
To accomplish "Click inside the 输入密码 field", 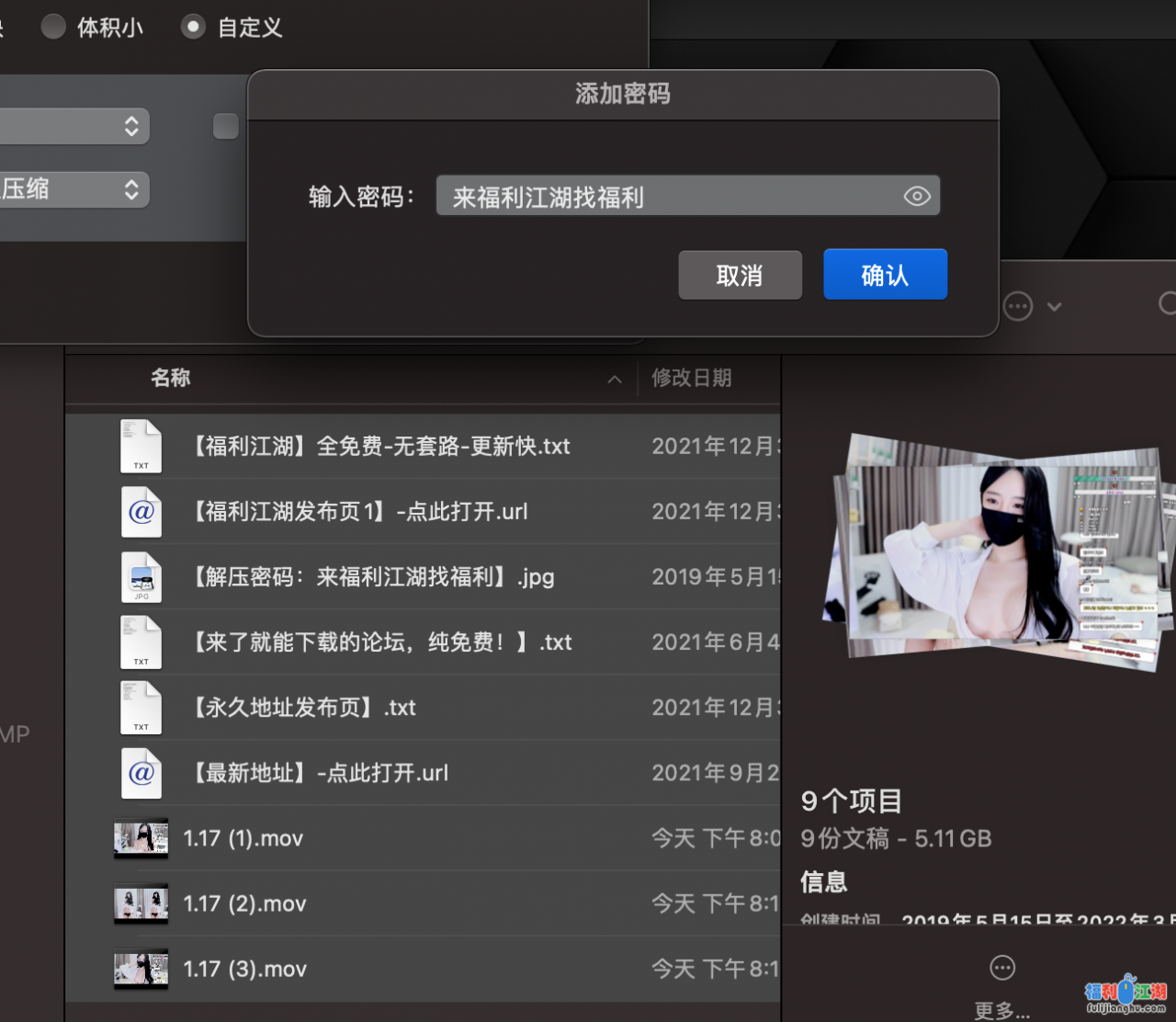I will (x=671, y=197).
